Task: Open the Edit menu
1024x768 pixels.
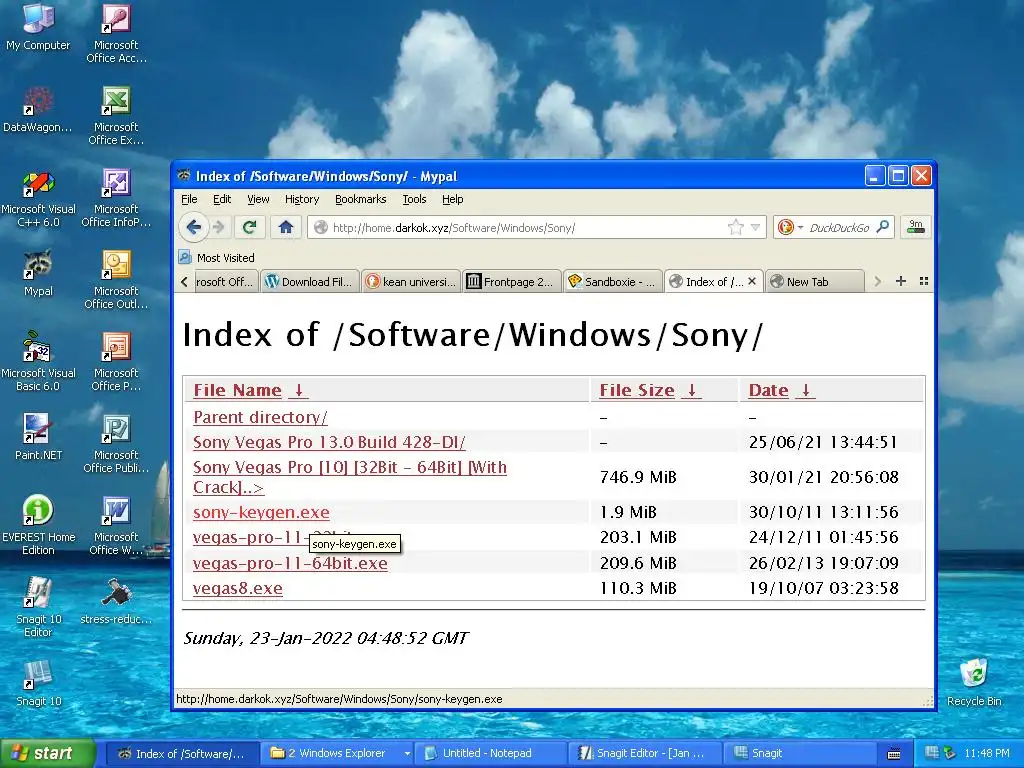Action: (222, 199)
